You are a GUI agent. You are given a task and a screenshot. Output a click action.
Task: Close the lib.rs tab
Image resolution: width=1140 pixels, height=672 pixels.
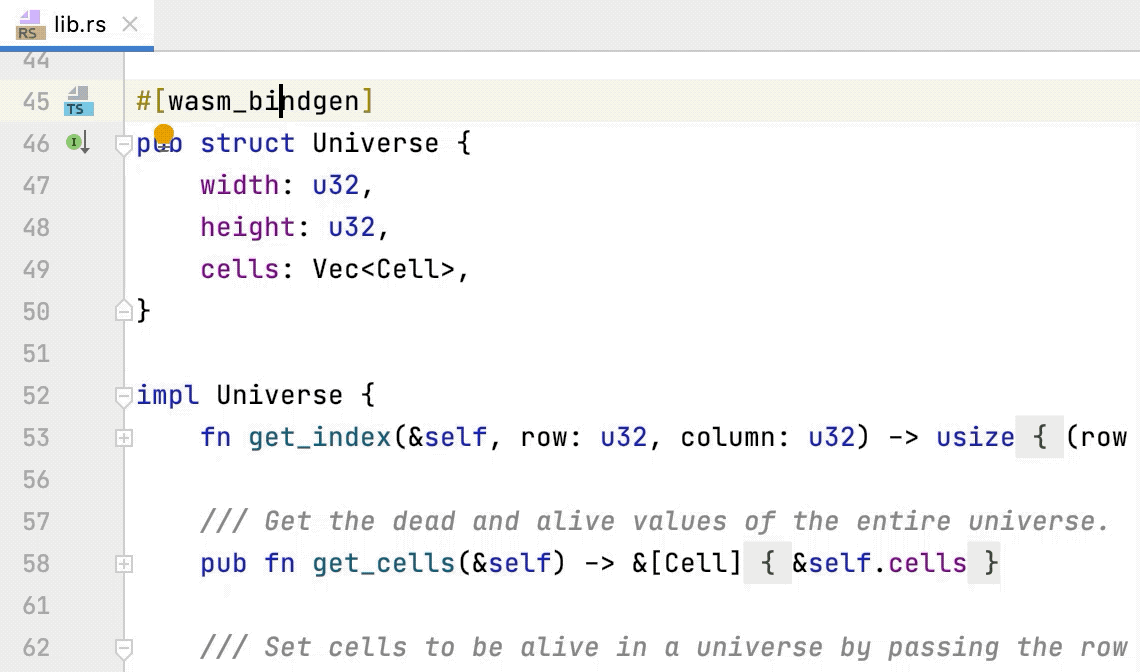(x=130, y=24)
